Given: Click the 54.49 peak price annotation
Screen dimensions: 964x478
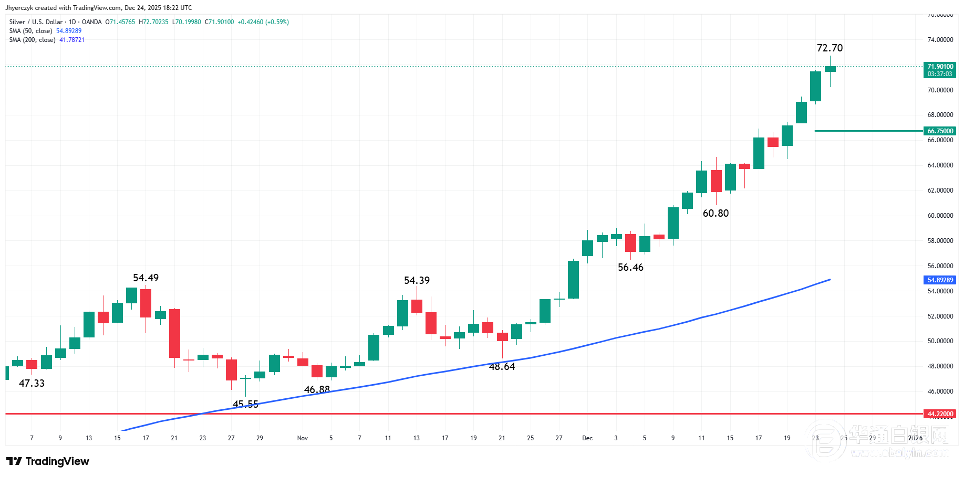Looking at the screenshot, I should pyautogui.click(x=147, y=277).
